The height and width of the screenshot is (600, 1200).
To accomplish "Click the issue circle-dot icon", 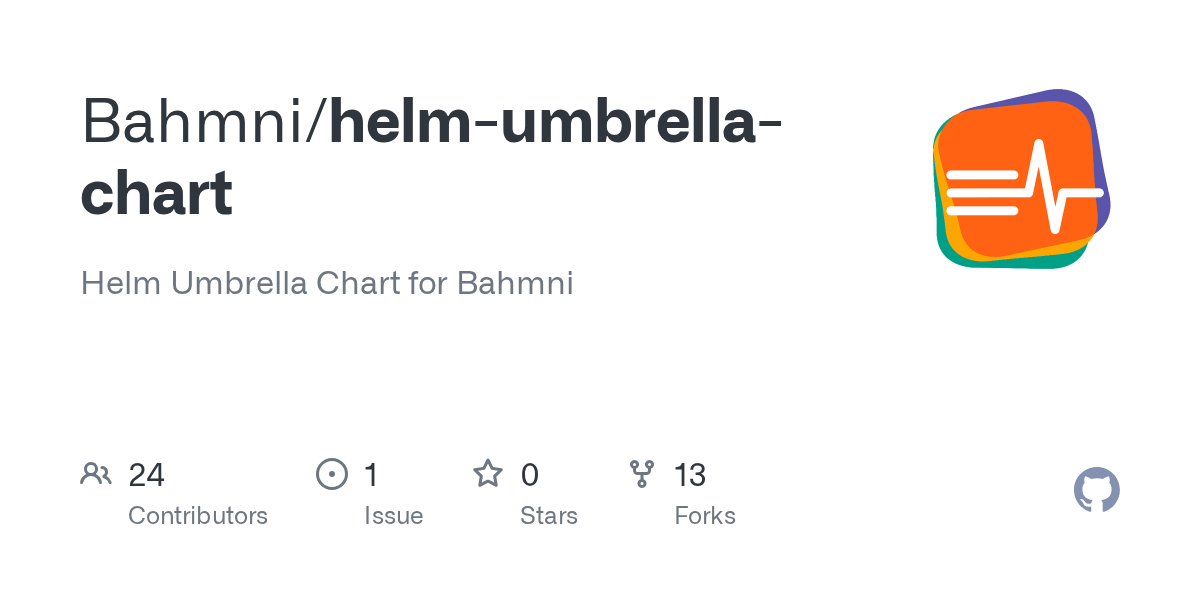I will click(x=332, y=474).
